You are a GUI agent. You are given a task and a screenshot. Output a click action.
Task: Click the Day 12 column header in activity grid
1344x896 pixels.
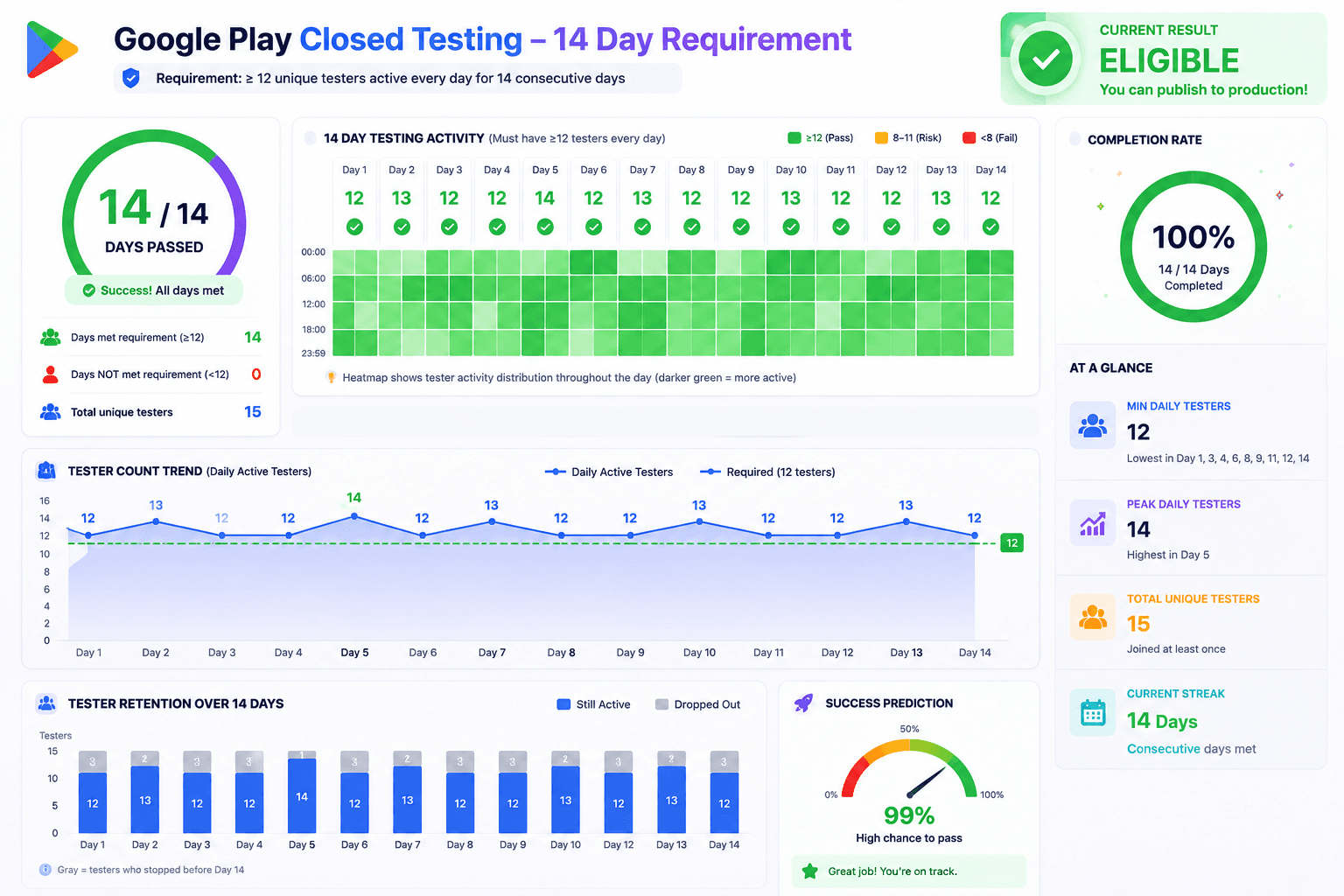(892, 170)
